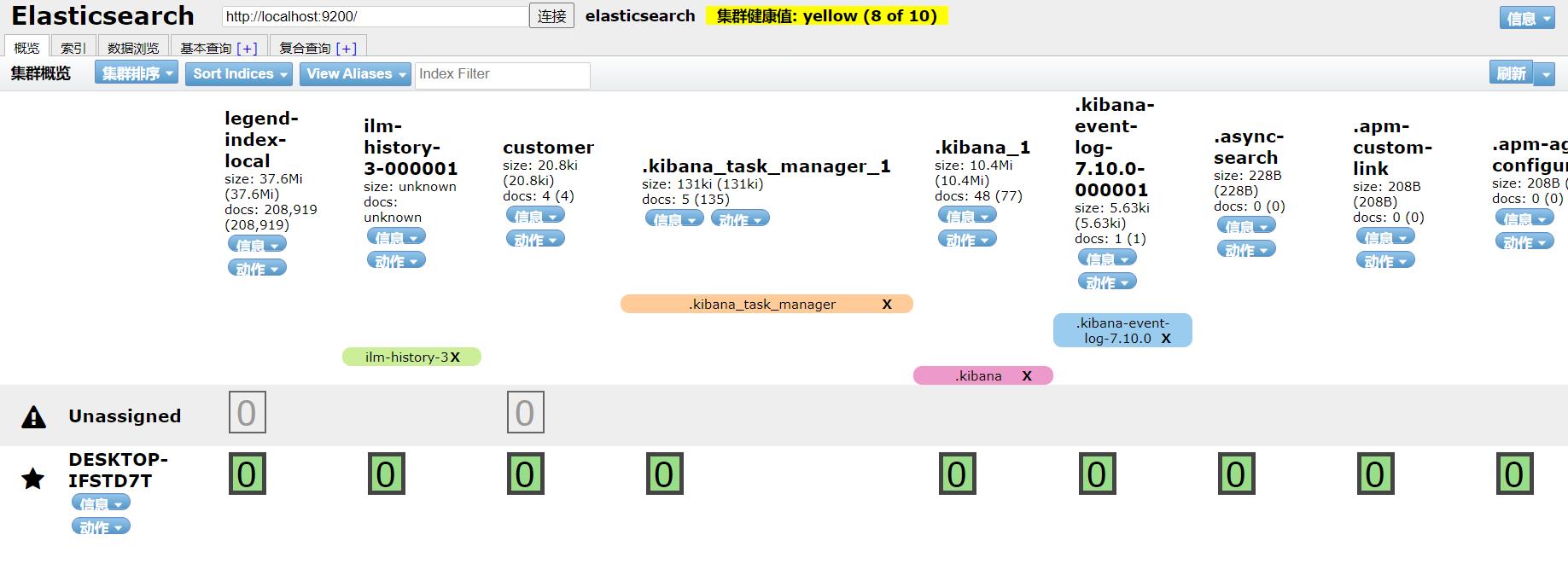The image size is (1568, 587).
Task: Open the Sort Indices dropdown
Action: pyautogui.click(x=240, y=74)
